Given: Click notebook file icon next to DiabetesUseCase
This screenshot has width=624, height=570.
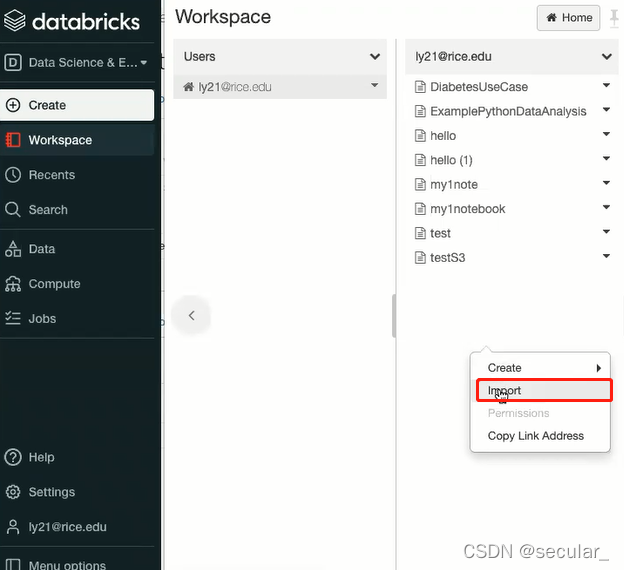Looking at the screenshot, I should click(420, 87).
